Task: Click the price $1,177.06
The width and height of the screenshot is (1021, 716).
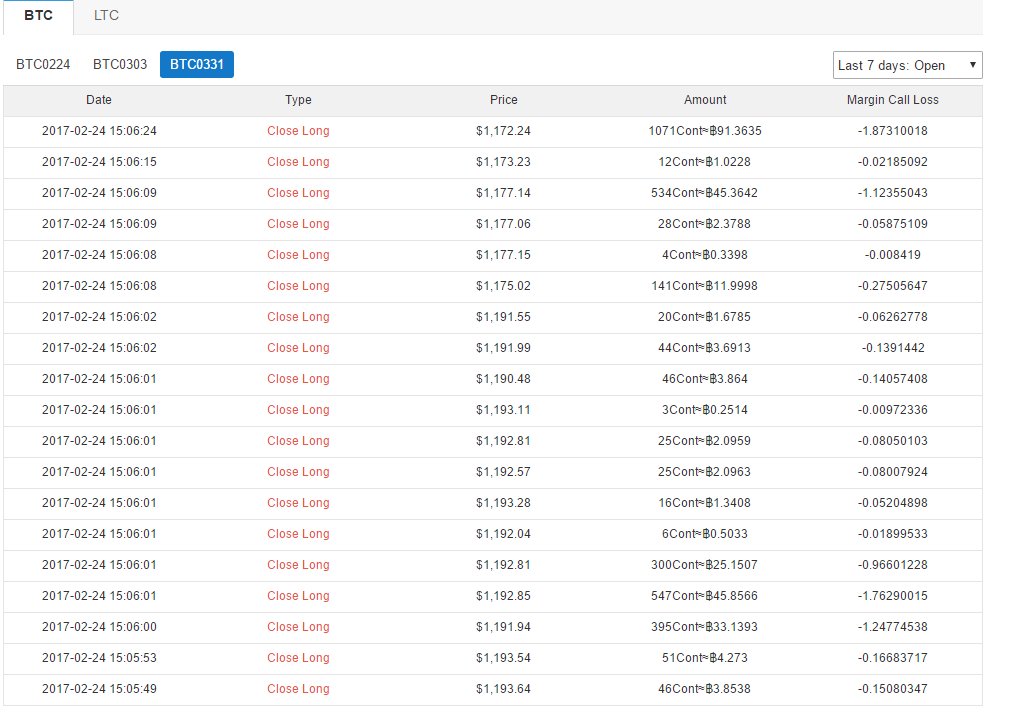Action: coord(503,224)
